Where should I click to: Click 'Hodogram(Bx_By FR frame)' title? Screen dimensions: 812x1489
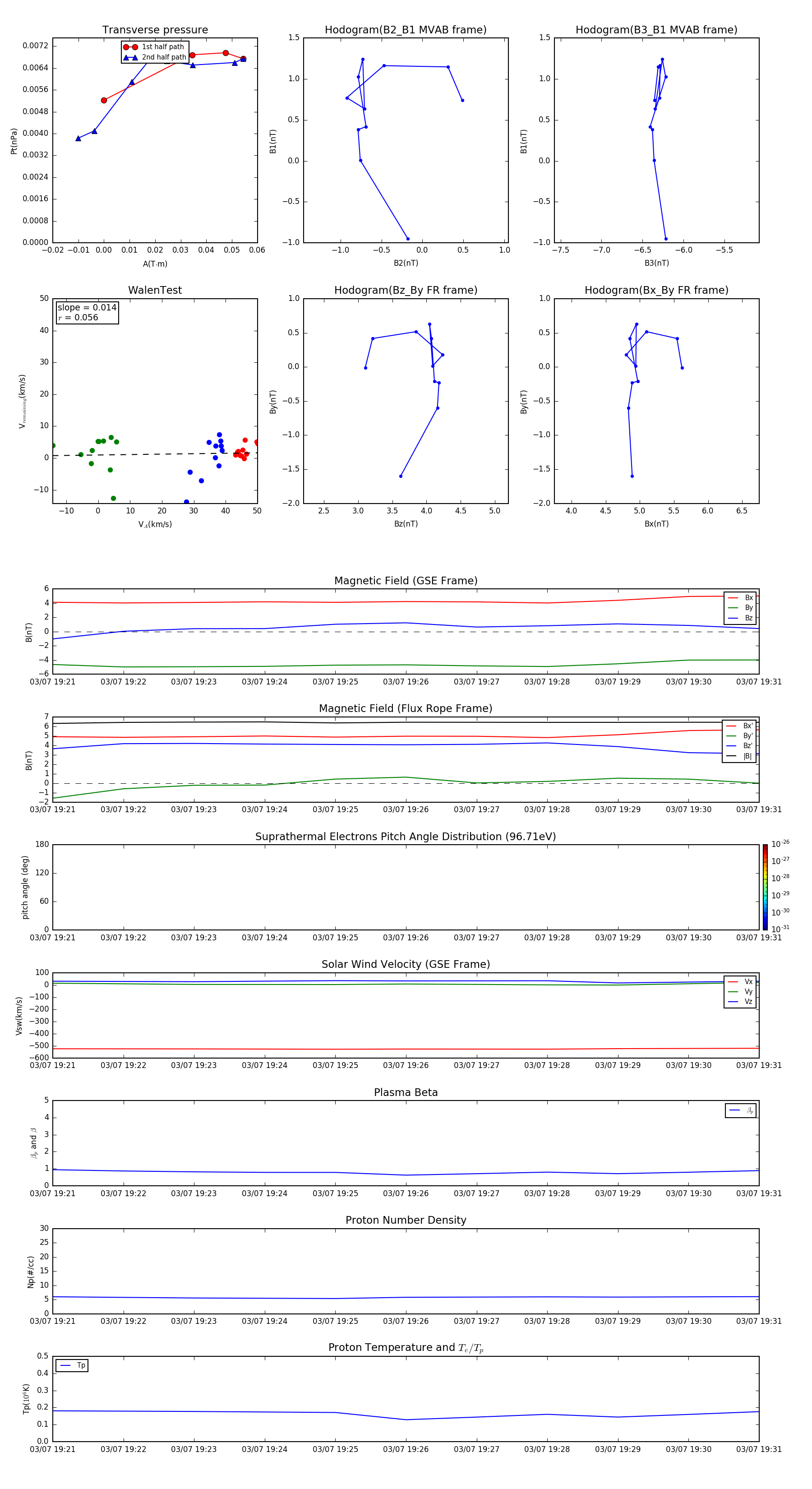point(656,290)
